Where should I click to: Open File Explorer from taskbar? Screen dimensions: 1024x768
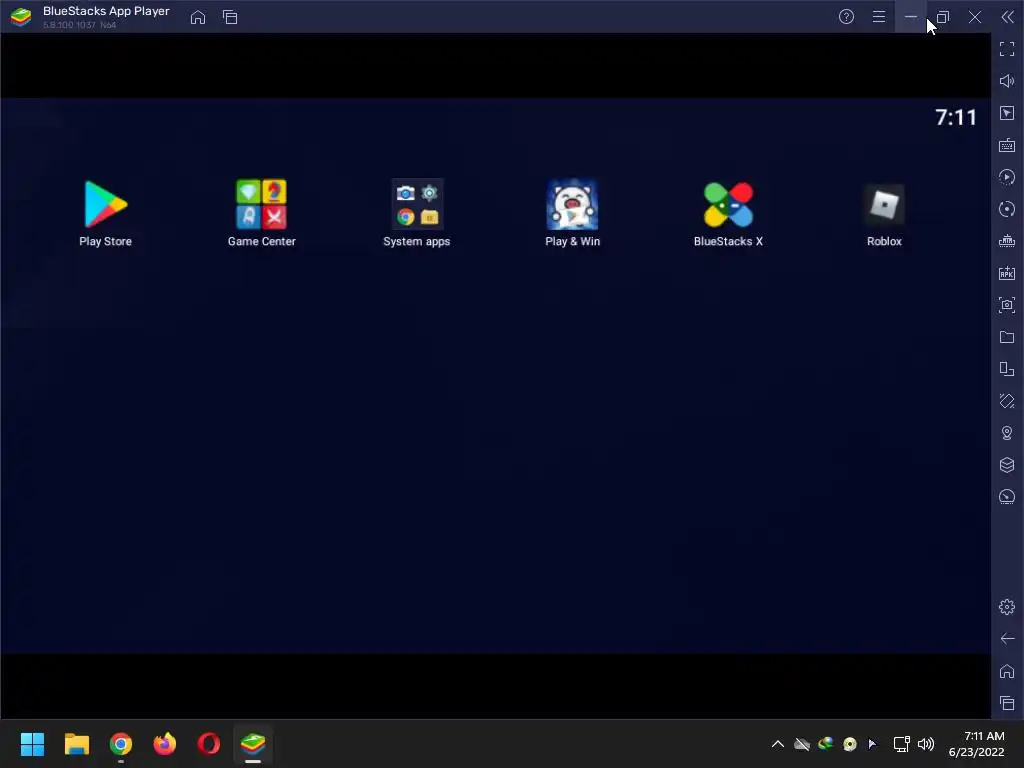tap(76, 744)
